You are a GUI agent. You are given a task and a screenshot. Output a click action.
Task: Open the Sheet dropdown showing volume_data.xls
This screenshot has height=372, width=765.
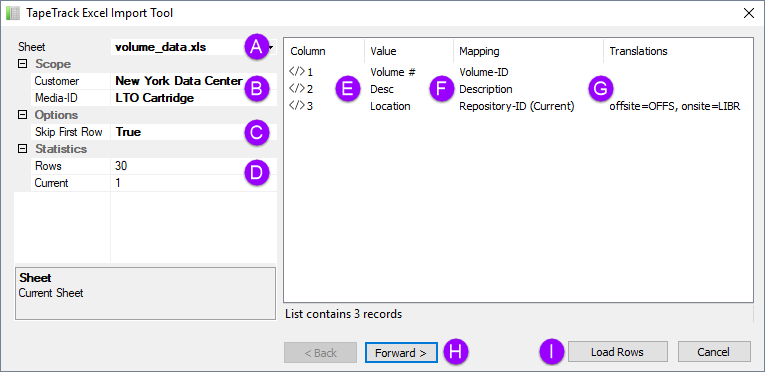271,47
